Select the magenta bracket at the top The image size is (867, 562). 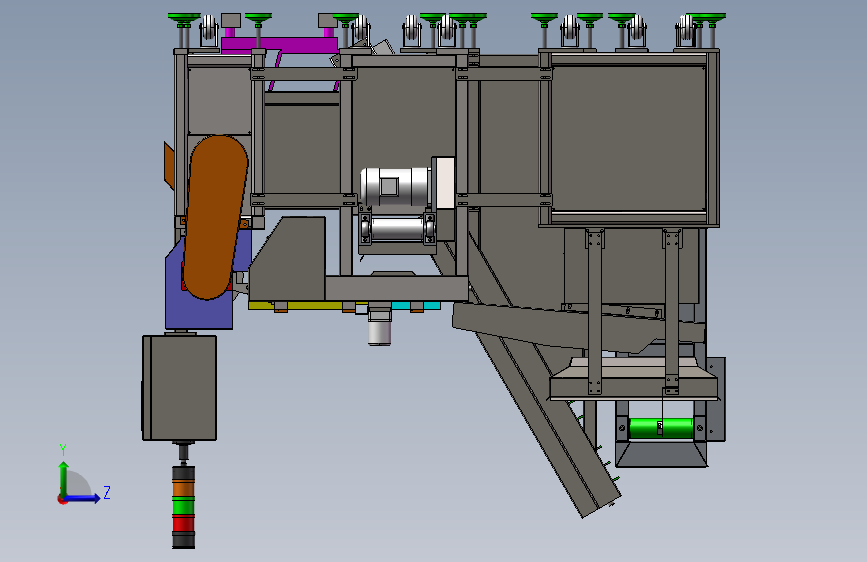coord(279,44)
